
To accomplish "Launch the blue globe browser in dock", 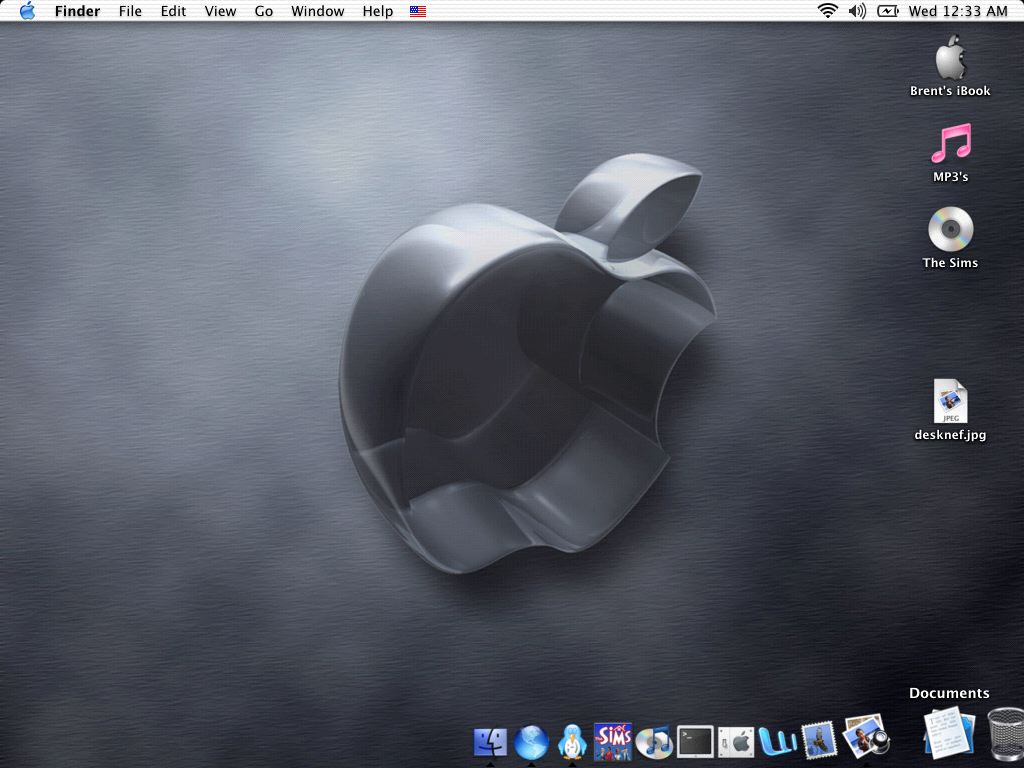I will click(532, 742).
